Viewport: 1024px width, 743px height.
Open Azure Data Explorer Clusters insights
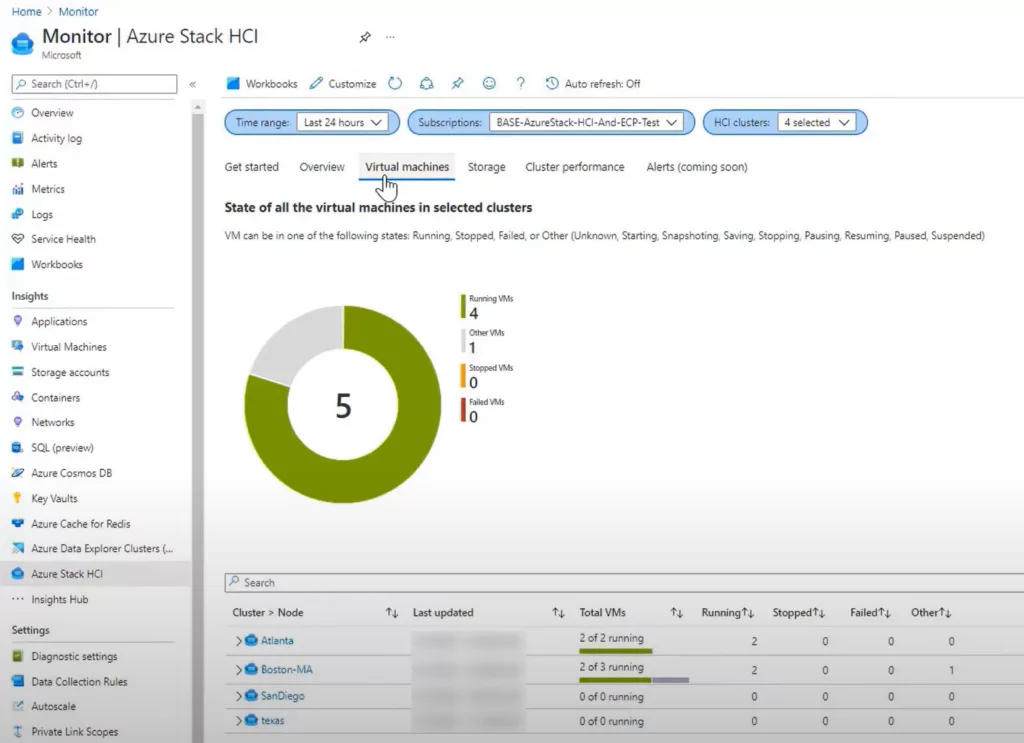point(102,549)
